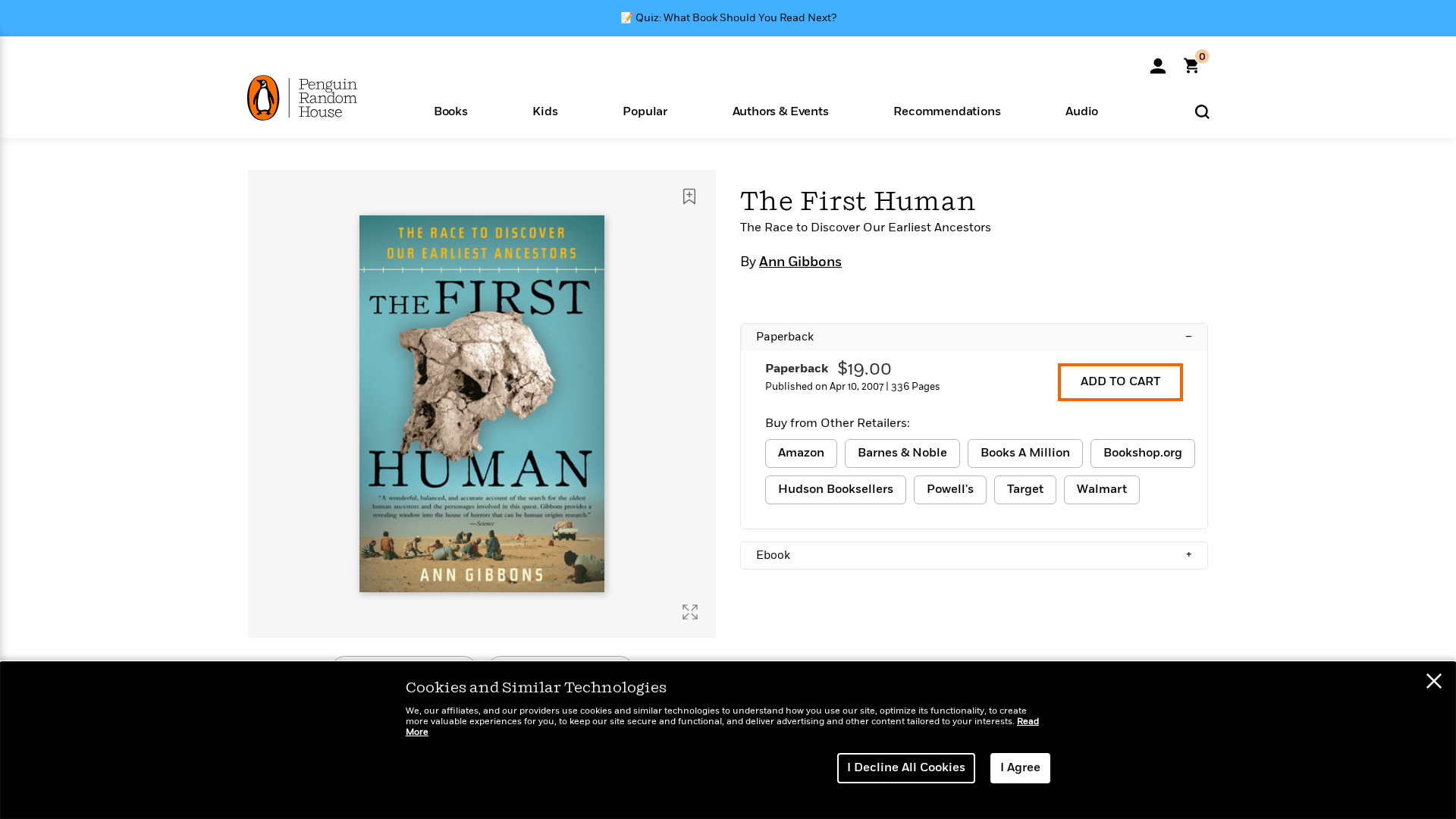Click the search magnifier icon
The width and height of the screenshot is (1456, 819).
tap(1202, 112)
